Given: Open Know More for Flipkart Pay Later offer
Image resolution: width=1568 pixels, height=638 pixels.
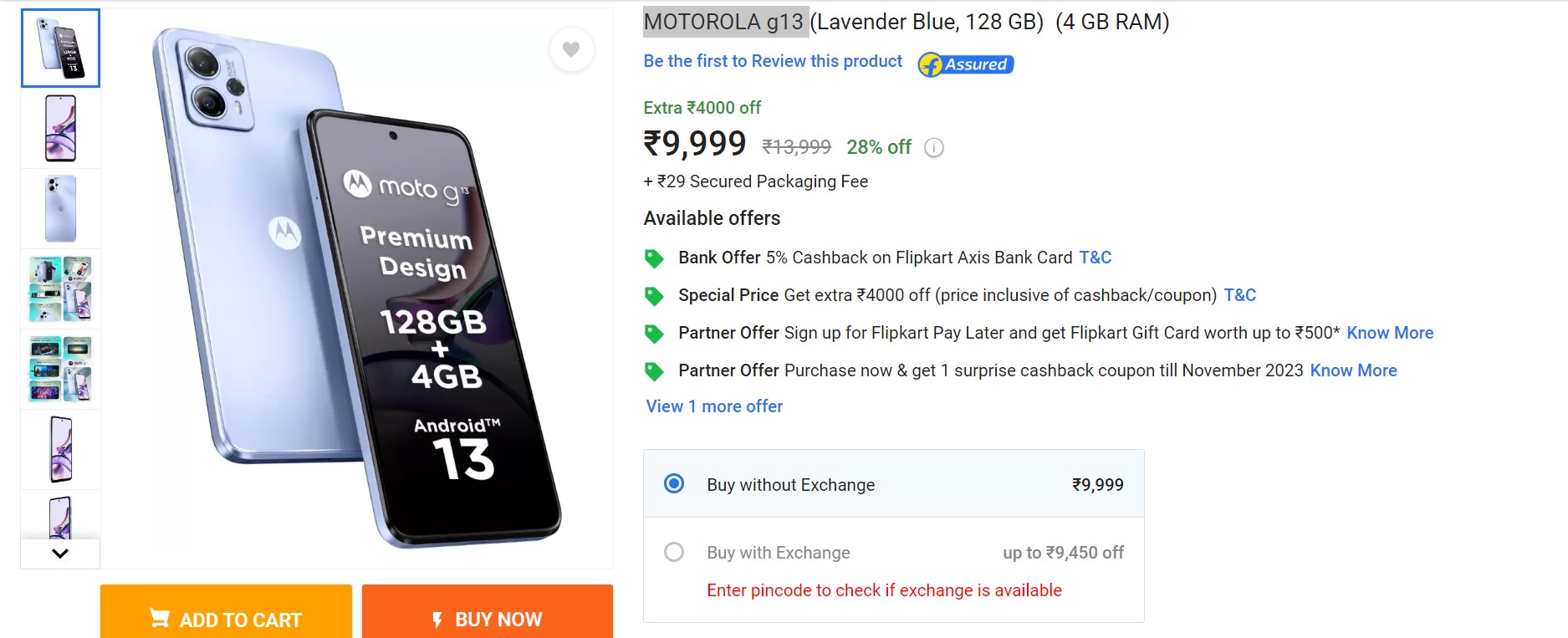Looking at the screenshot, I should 1390,333.
